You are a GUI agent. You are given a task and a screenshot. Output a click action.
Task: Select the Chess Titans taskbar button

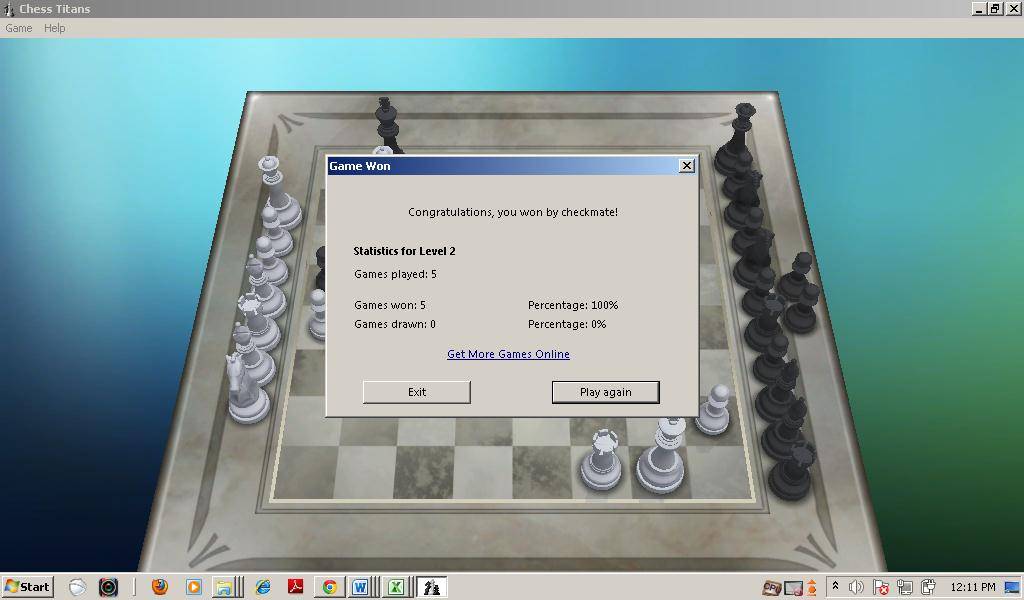(x=431, y=587)
